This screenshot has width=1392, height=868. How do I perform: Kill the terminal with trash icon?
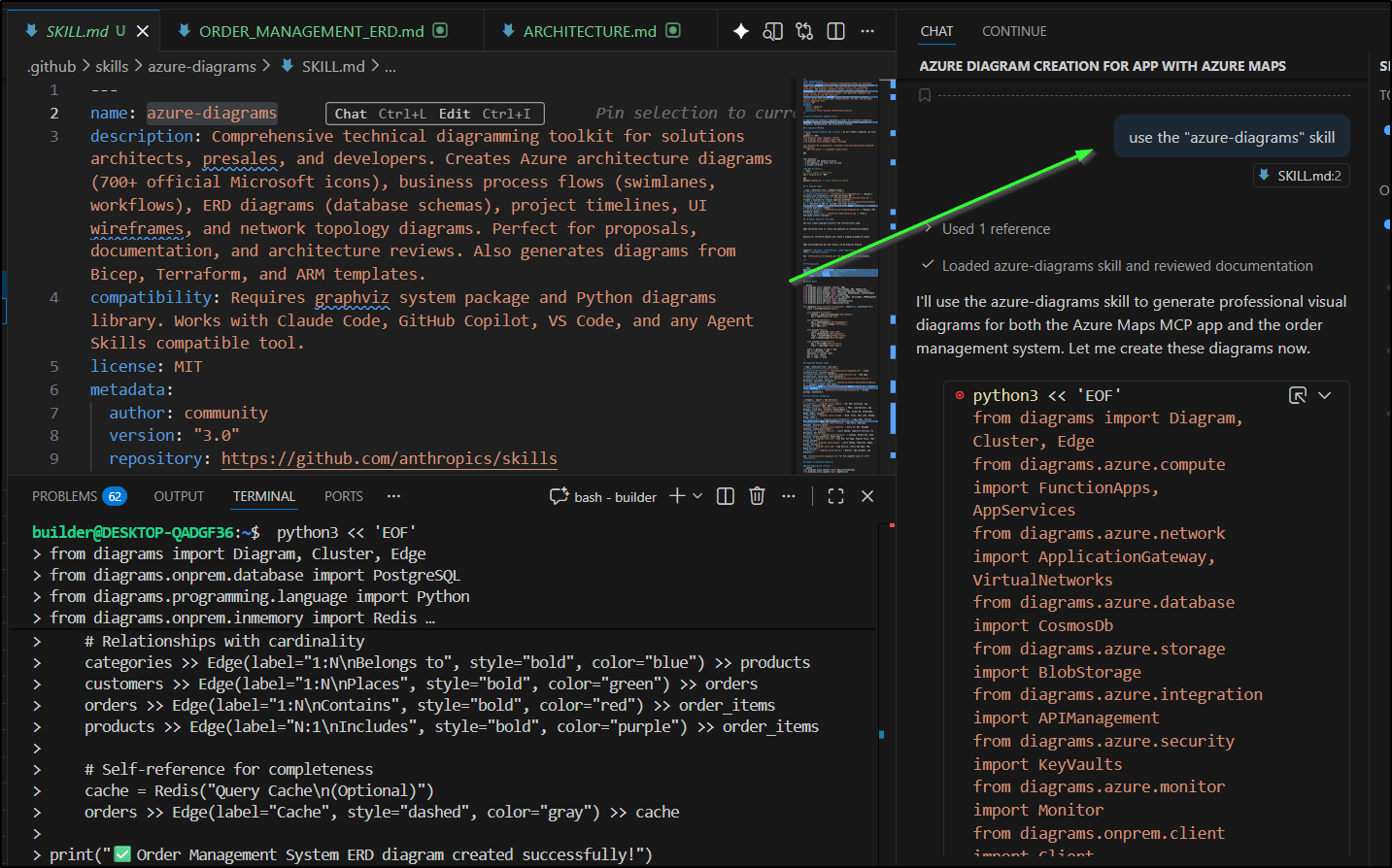point(757,496)
